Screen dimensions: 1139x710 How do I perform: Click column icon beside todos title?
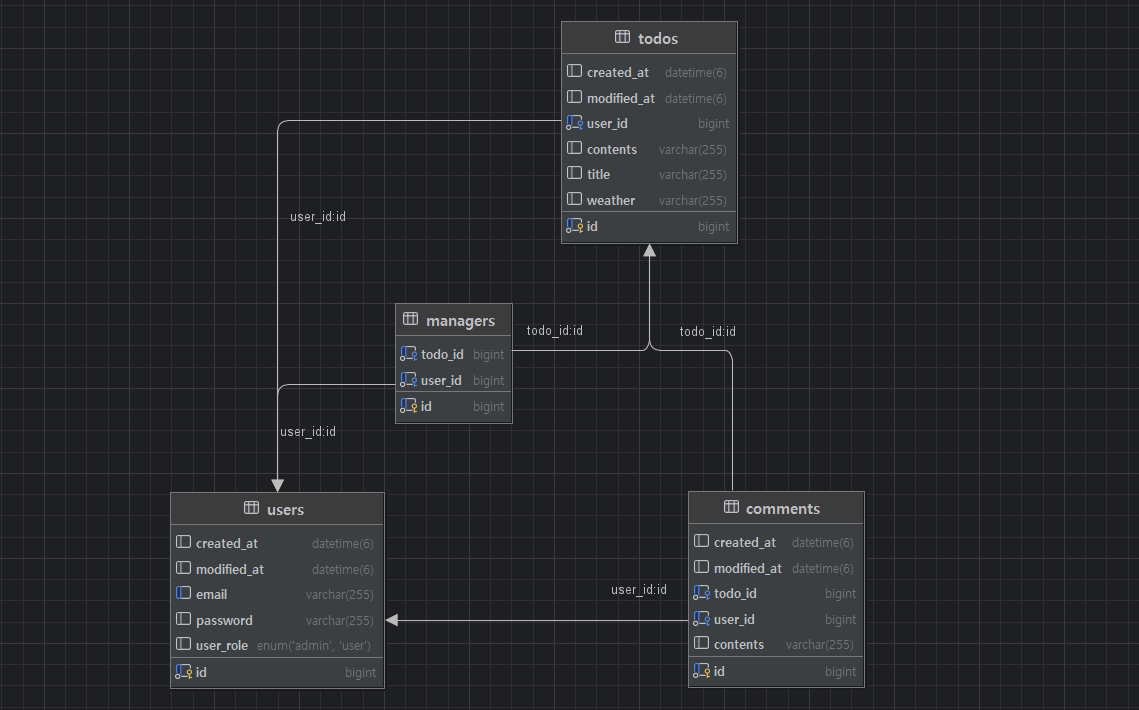point(575,174)
